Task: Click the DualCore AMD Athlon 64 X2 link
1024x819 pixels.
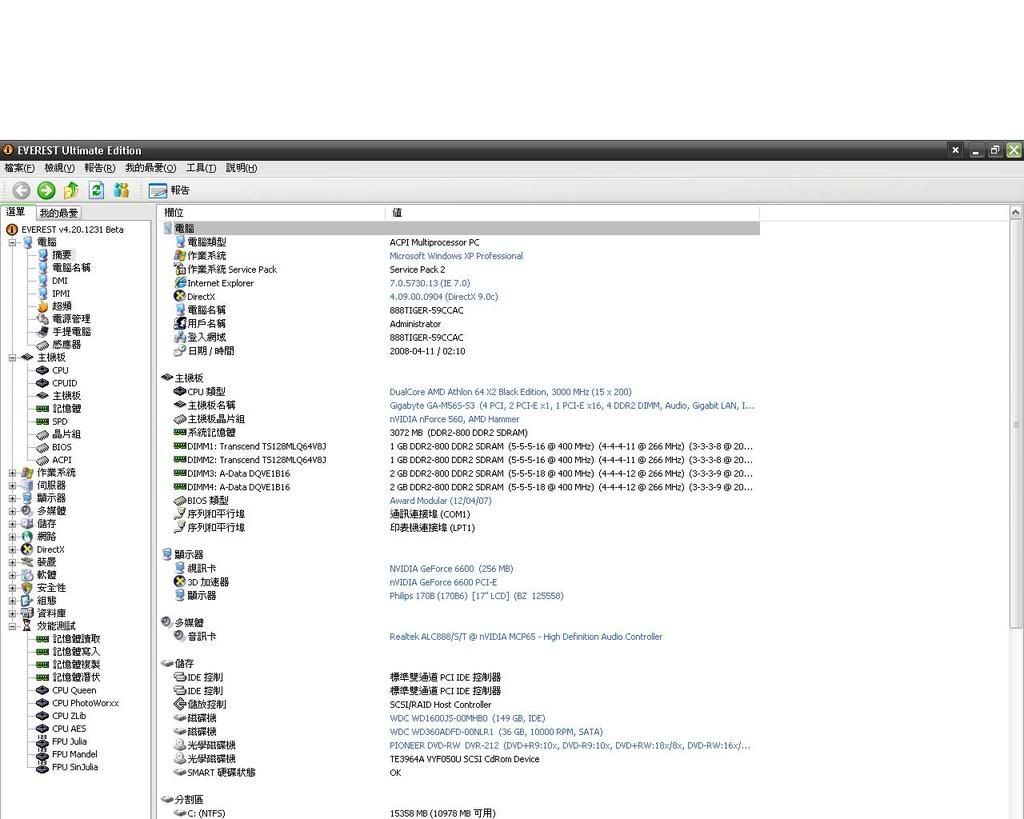Action: click(x=510, y=392)
